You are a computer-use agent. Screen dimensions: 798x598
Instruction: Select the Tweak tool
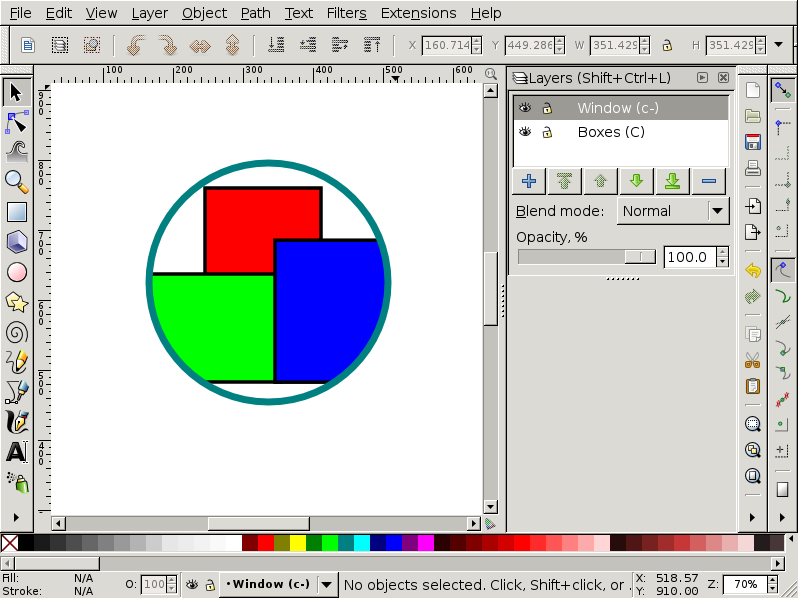16,152
